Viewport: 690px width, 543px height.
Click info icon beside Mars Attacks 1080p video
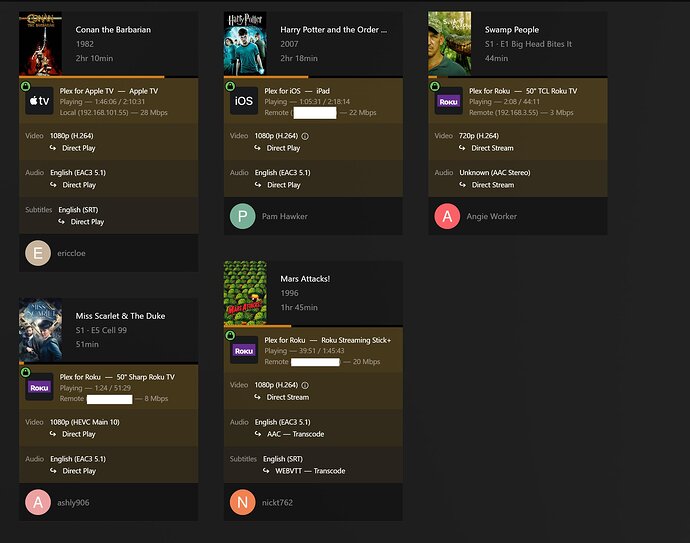[x=305, y=385]
